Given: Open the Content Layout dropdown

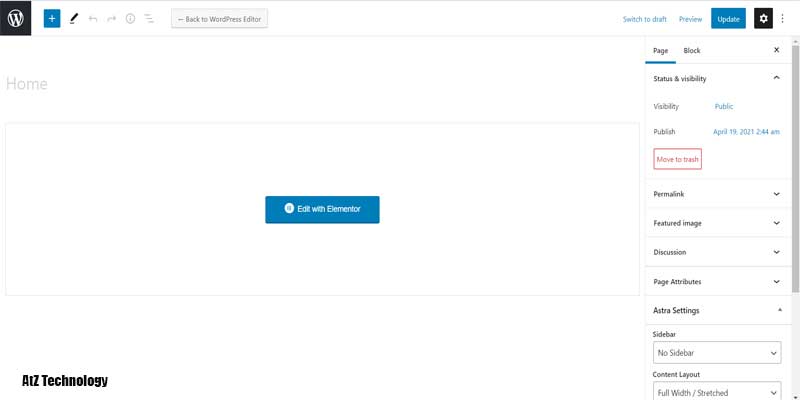Looking at the screenshot, I should (717, 391).
